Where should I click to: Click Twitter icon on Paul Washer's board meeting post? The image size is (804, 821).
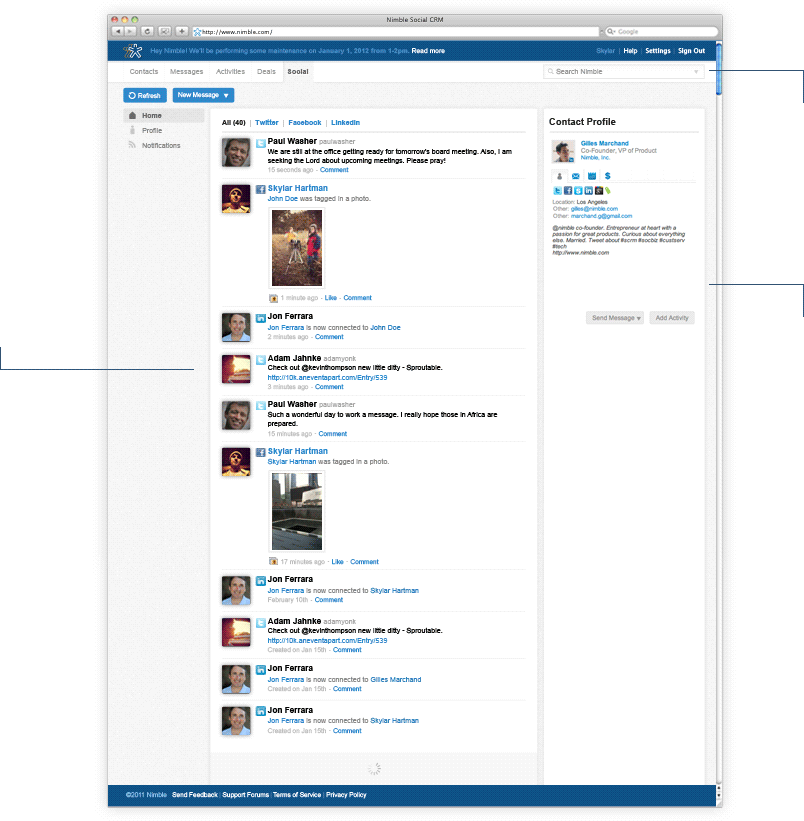point(261,143)
